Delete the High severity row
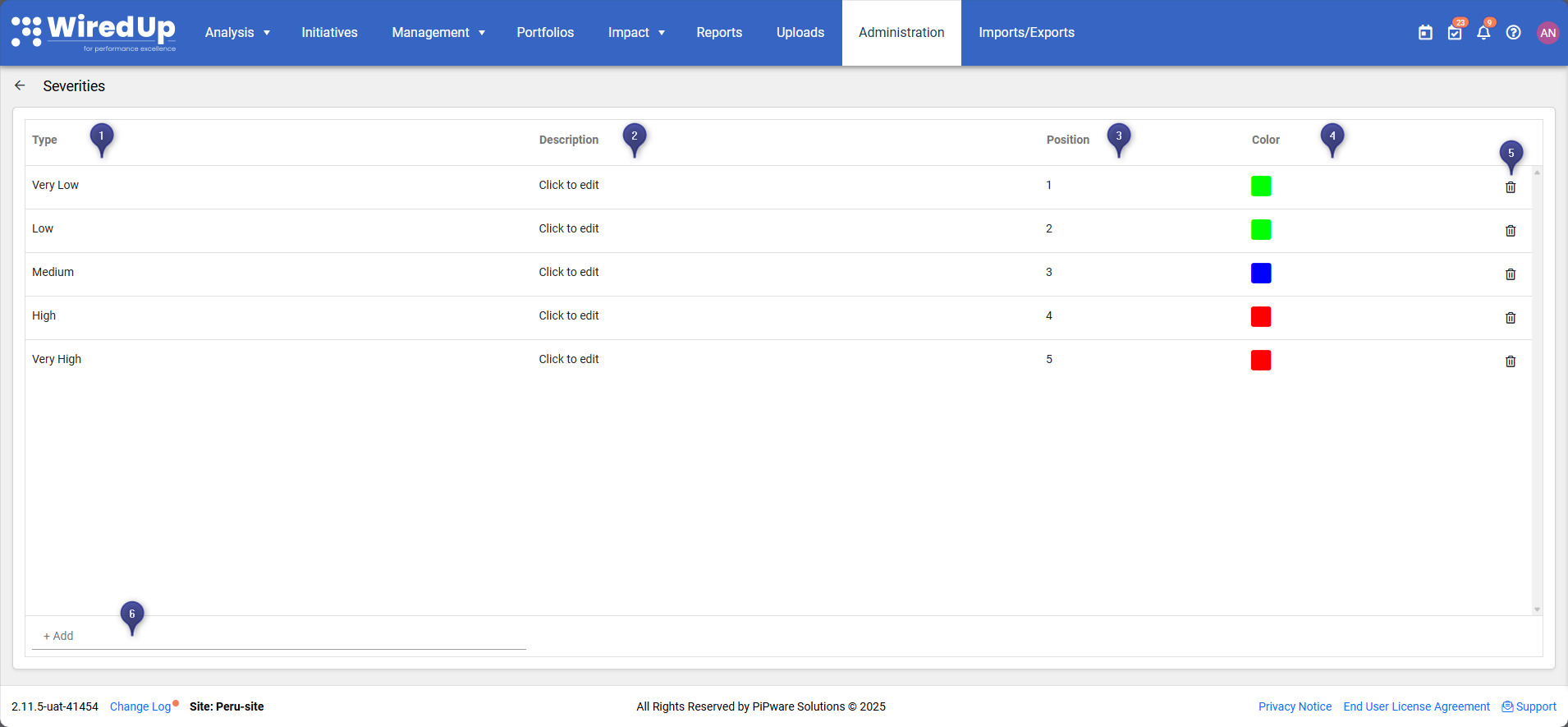This screenshot has height=727, width=1568. tap(1511, 318)
